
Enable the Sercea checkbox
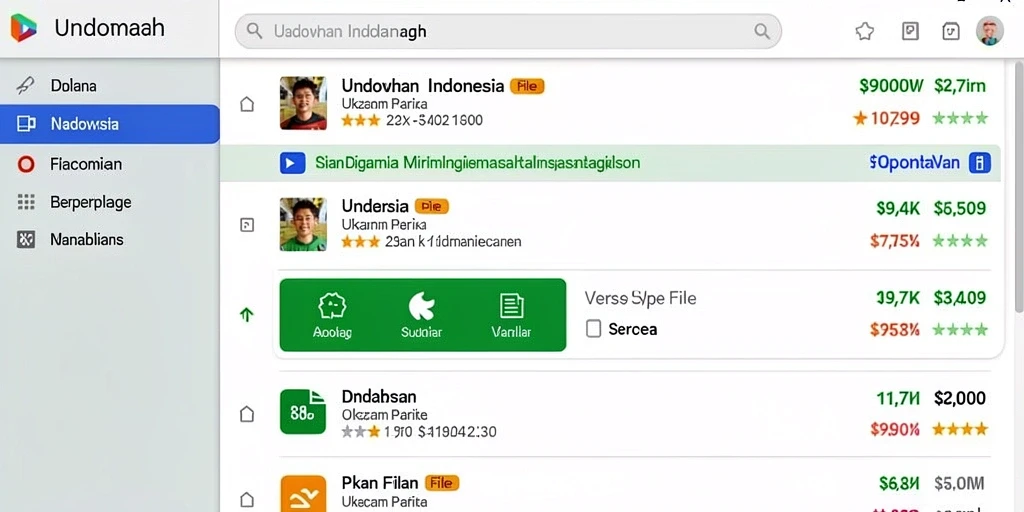point(593,329)
